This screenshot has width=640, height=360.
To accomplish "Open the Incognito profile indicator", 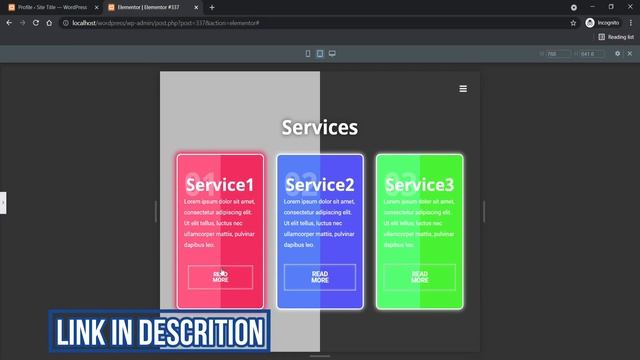I will (602, 23).
